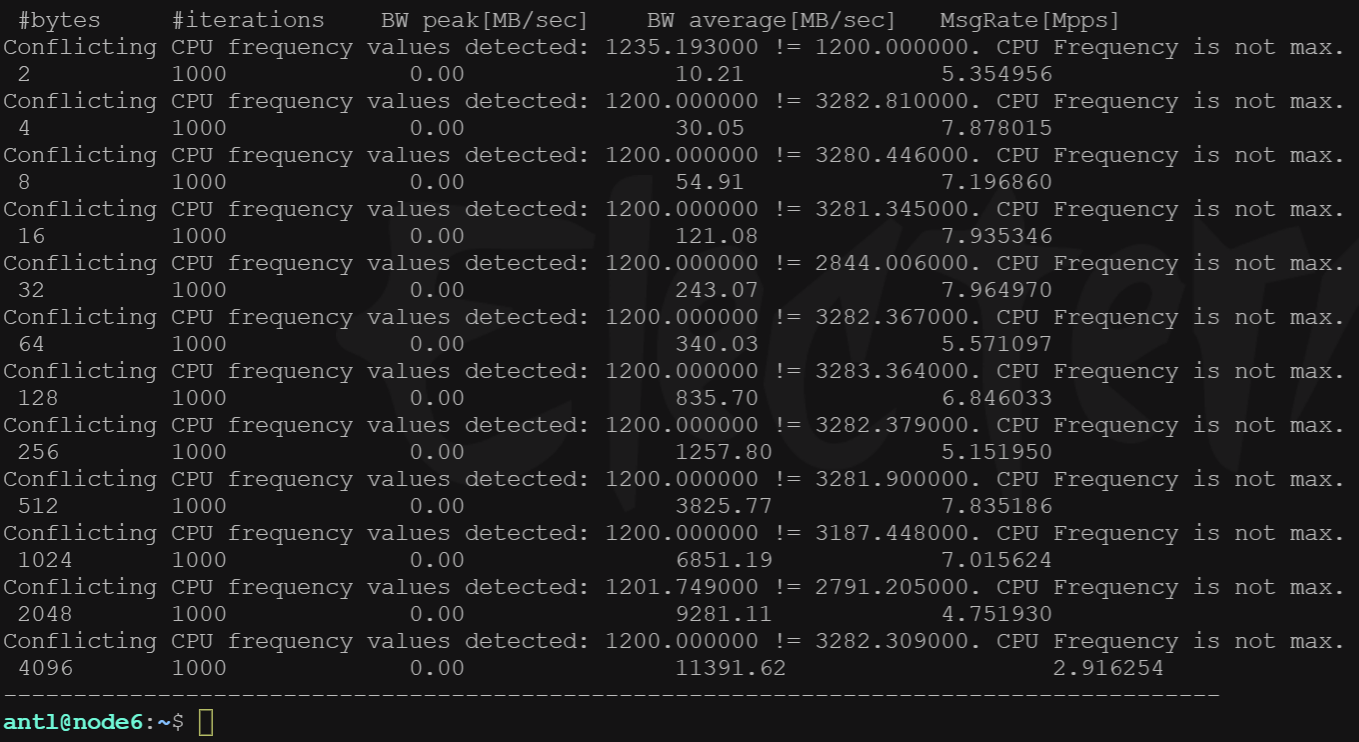Click the MsgRate[Mpps] header
1359x742 pixels.
1030,20
